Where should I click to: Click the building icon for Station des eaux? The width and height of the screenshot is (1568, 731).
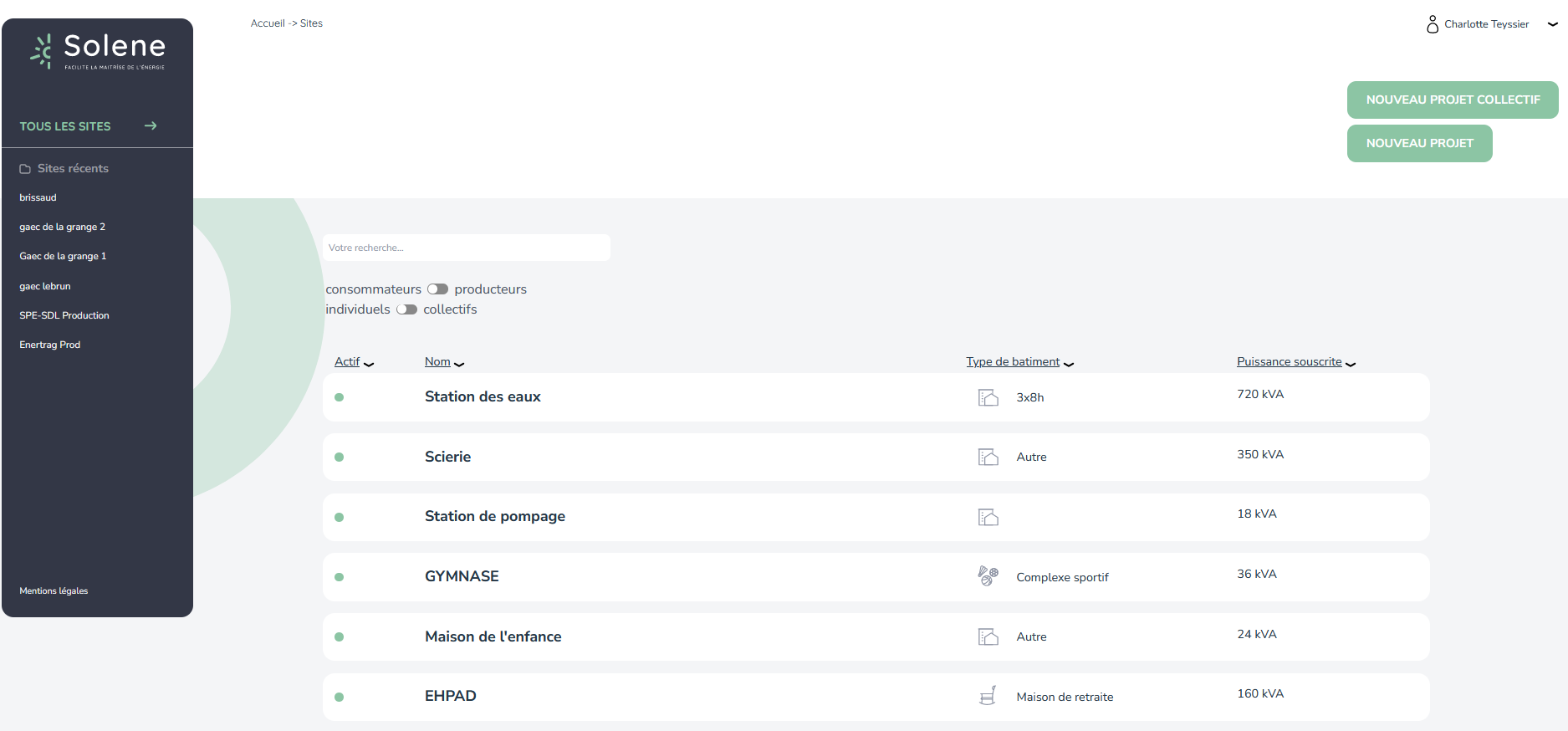988,397
